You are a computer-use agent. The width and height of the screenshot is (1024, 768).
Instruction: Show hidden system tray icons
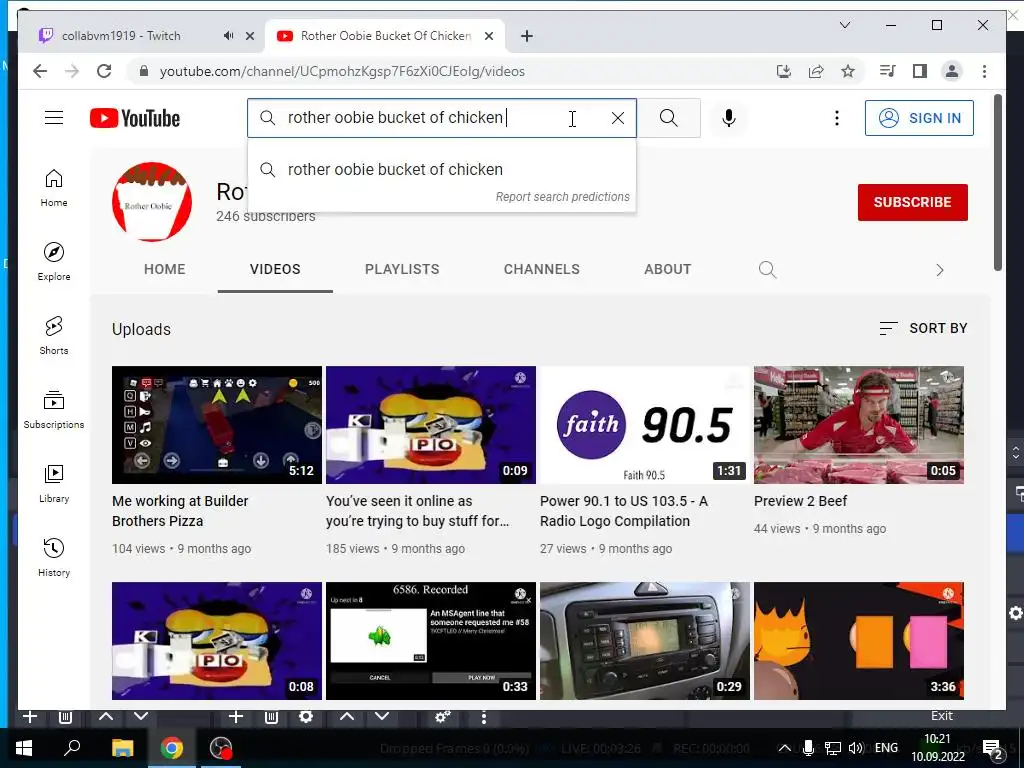coord(785,748)
